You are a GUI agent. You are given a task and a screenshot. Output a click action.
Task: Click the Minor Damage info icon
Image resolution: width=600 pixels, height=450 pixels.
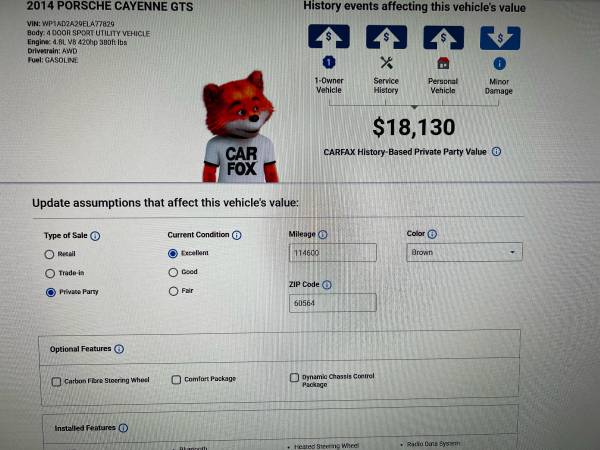499,64
